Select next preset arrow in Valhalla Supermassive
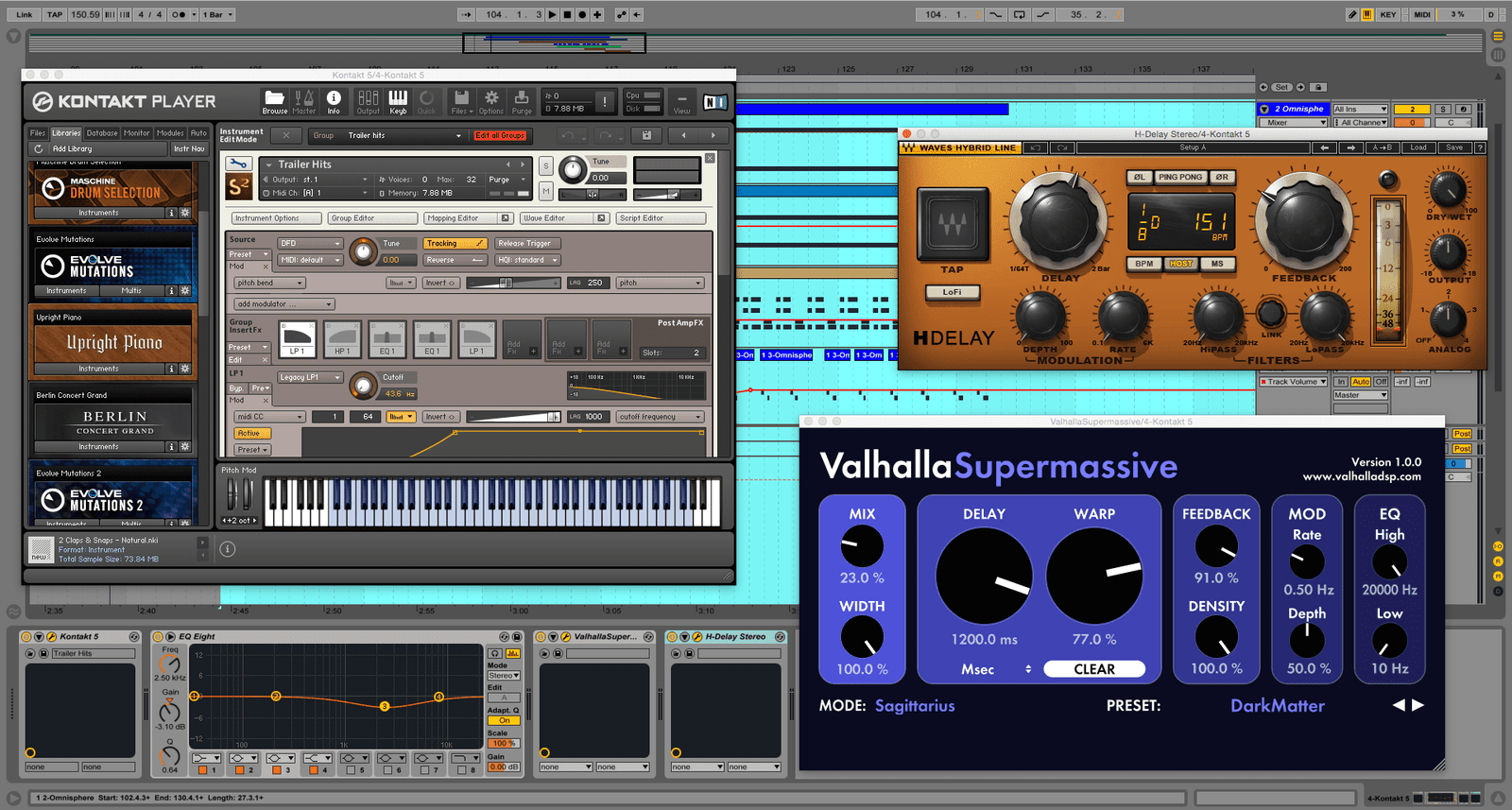1512x810 pixels. pyautogui.click(x=1417, y=705)
